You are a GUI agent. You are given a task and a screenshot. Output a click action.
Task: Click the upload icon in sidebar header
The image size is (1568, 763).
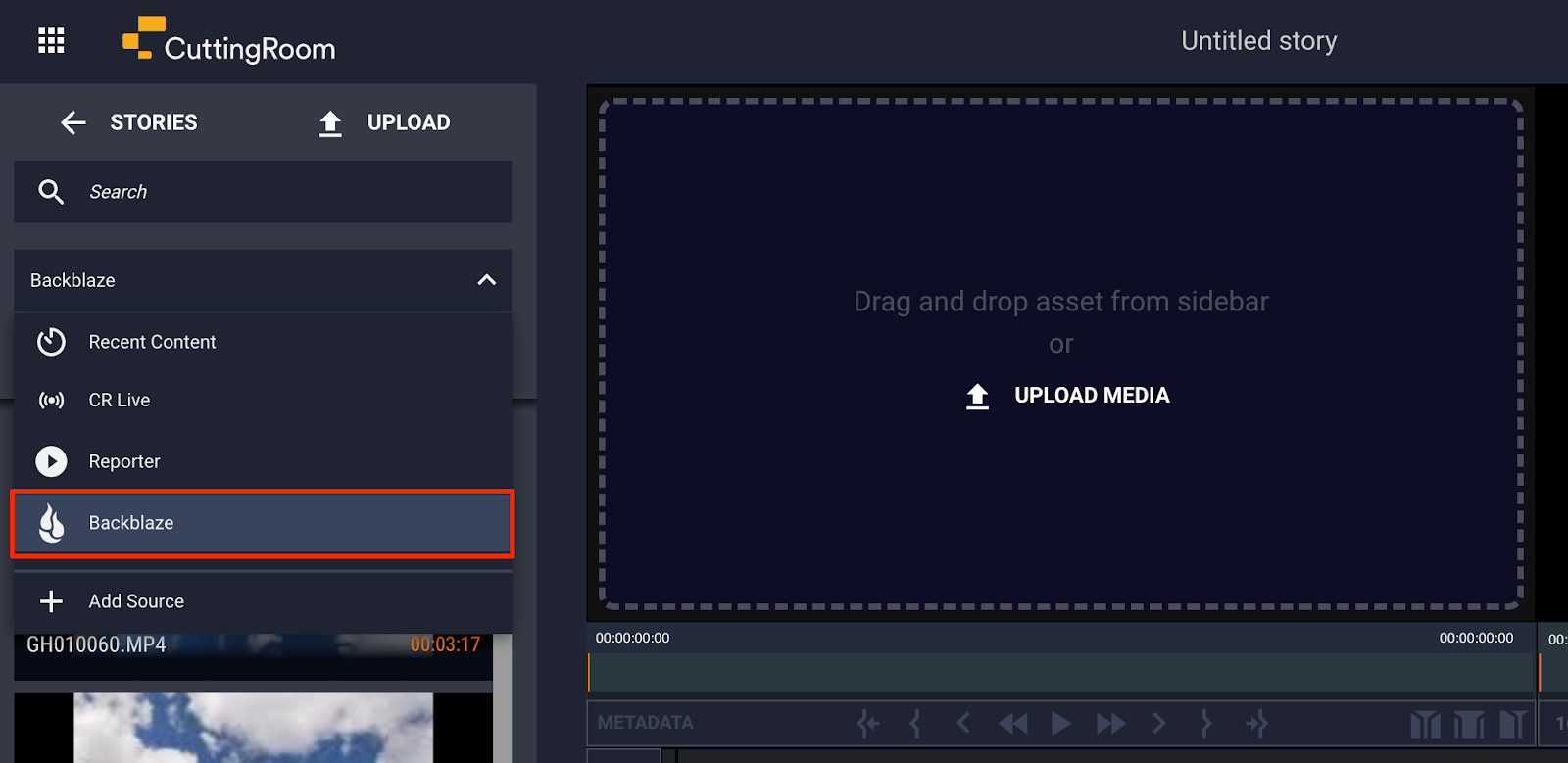coord(330,123)
